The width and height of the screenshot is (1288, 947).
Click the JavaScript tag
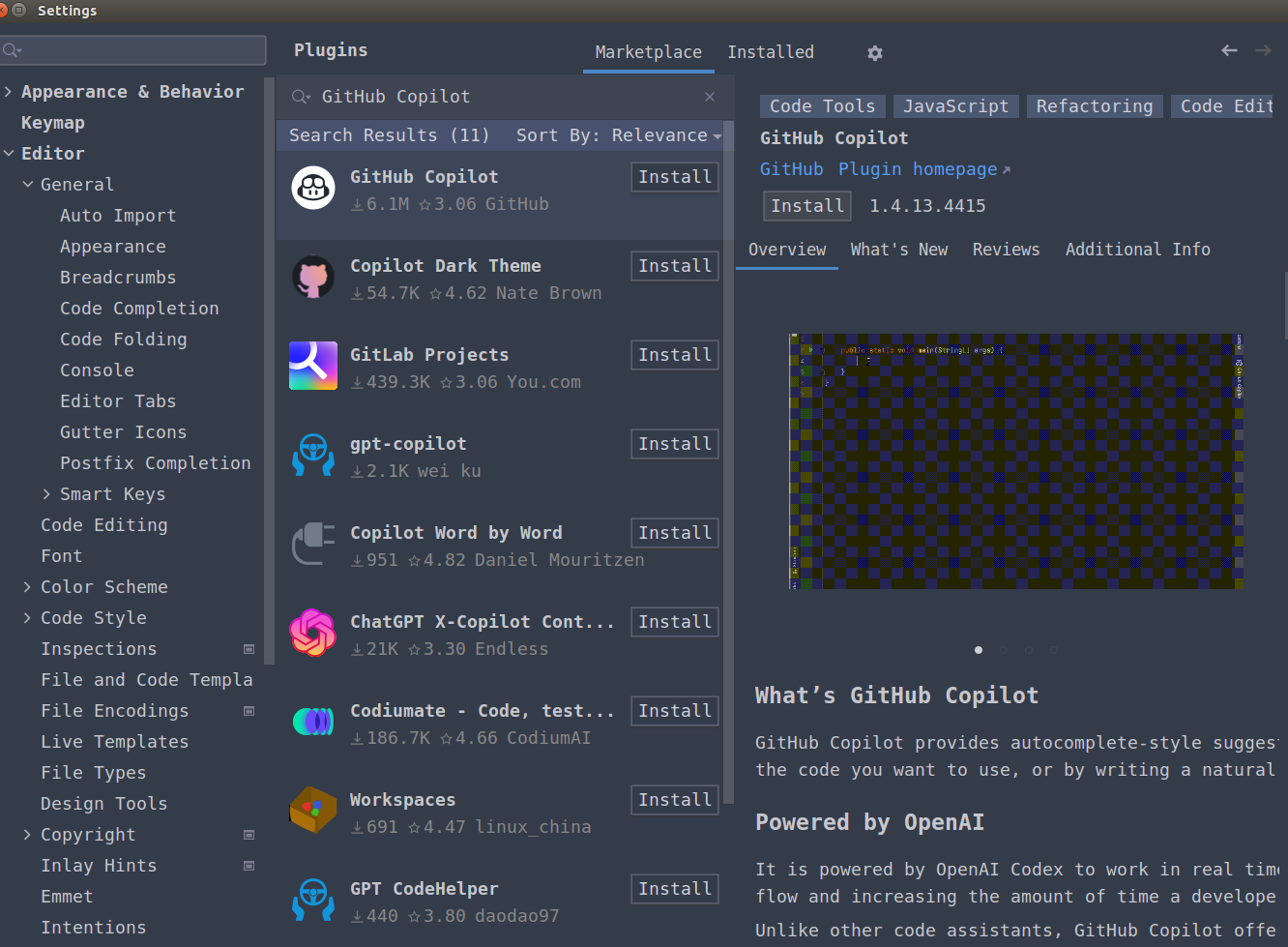pos(955,106)
